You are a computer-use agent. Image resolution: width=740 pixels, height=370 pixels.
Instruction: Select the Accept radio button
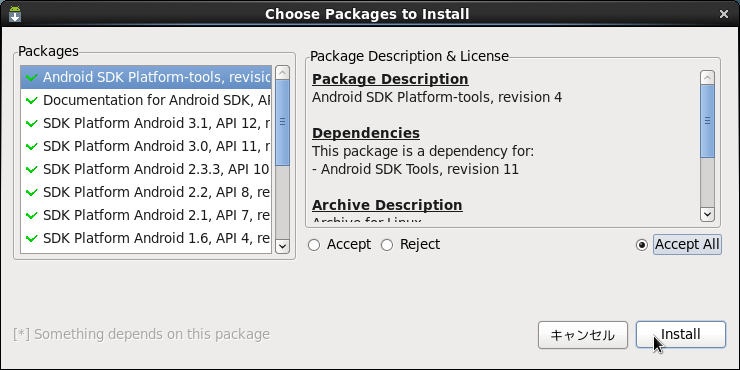pos(314,245)
